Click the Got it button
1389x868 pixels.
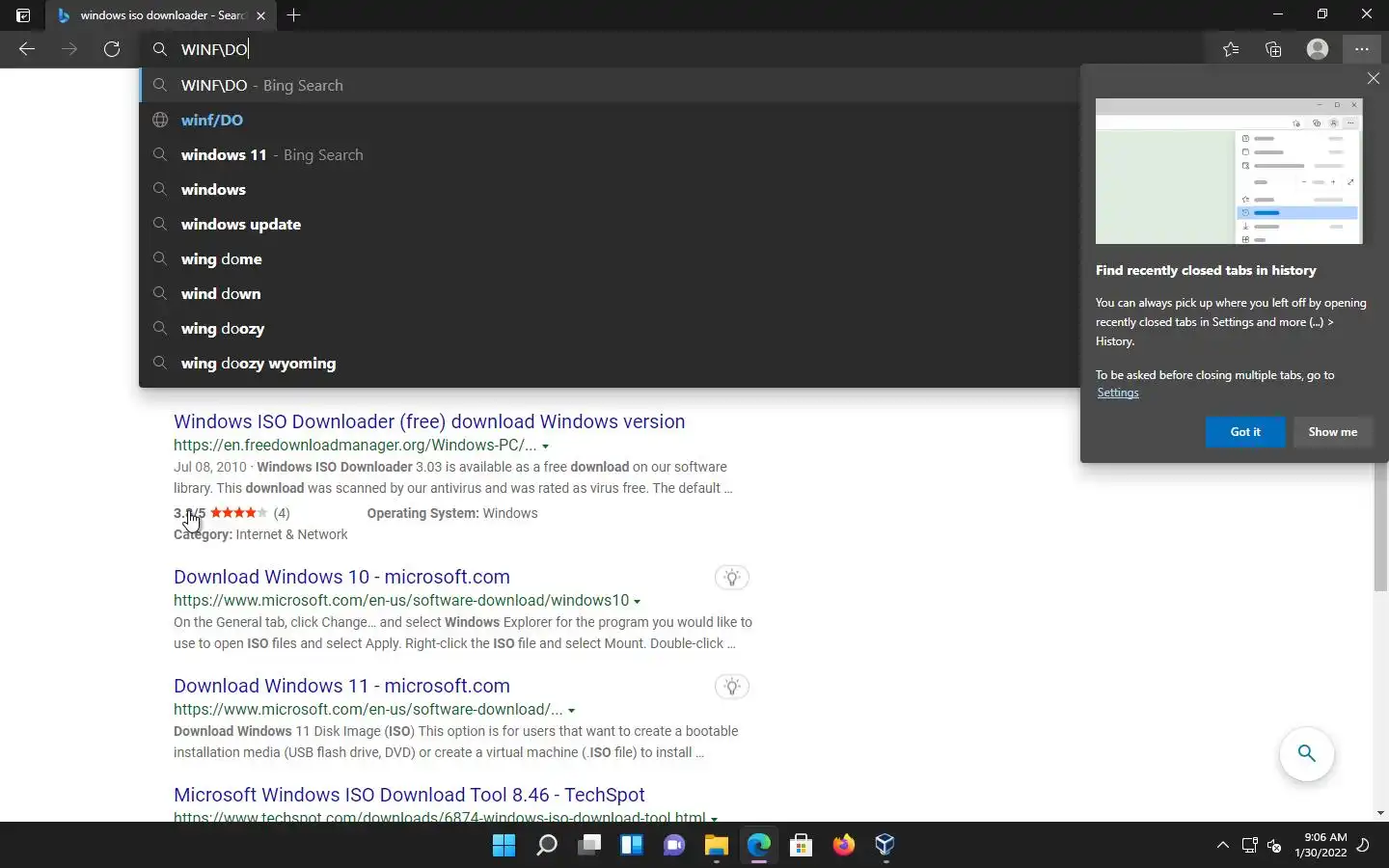(x=1245, y=432)
